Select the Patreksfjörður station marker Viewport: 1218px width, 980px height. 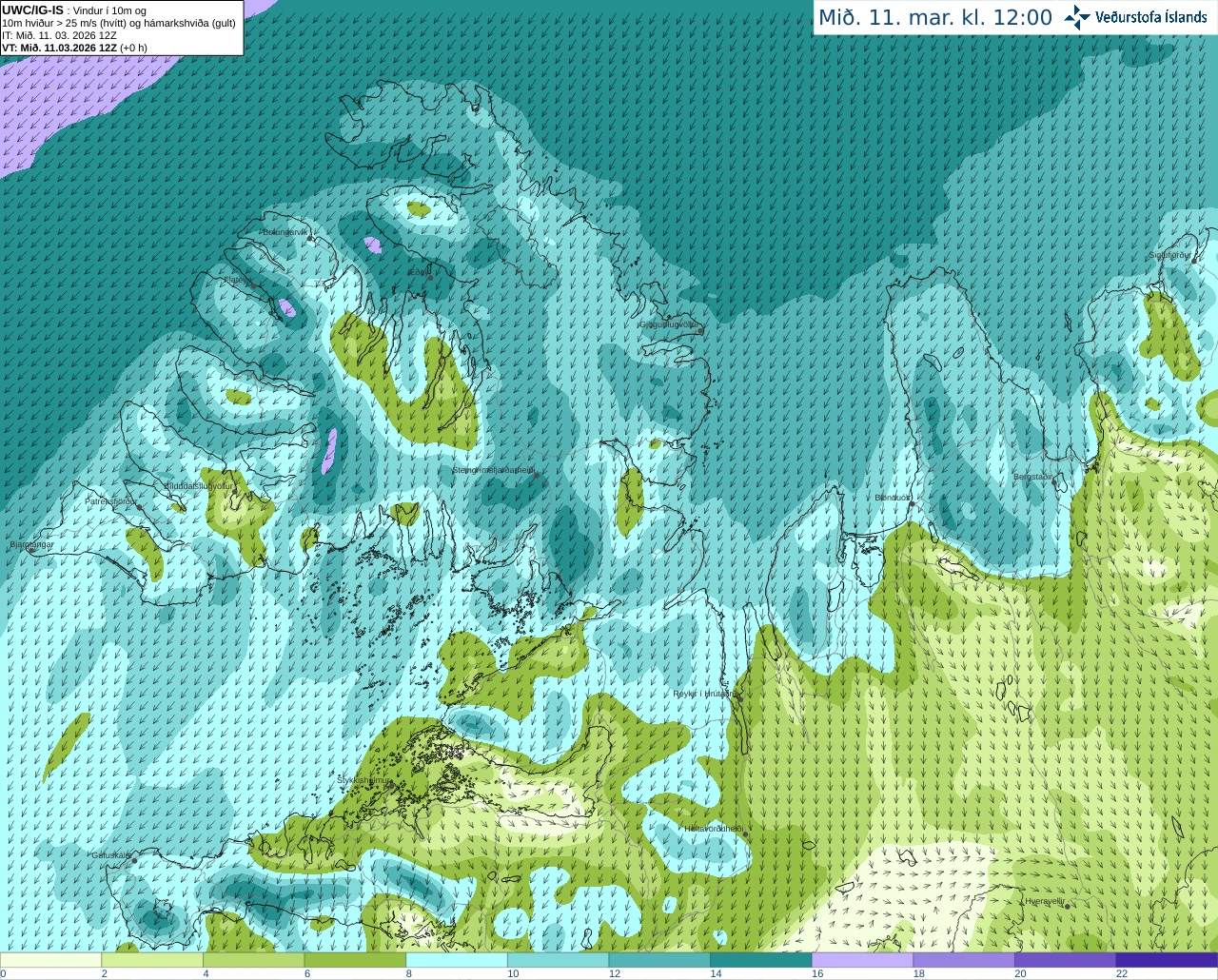click(x=140, y=507)
